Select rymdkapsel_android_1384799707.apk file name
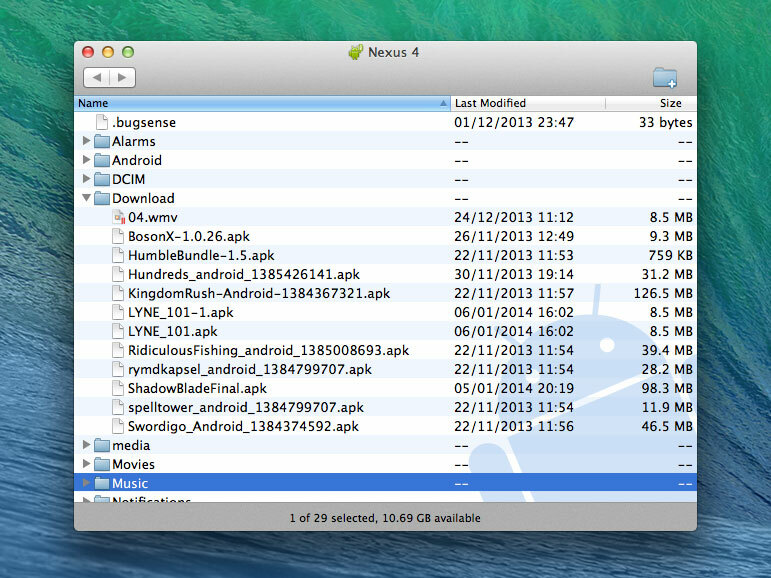 click(x=250, y=369)
